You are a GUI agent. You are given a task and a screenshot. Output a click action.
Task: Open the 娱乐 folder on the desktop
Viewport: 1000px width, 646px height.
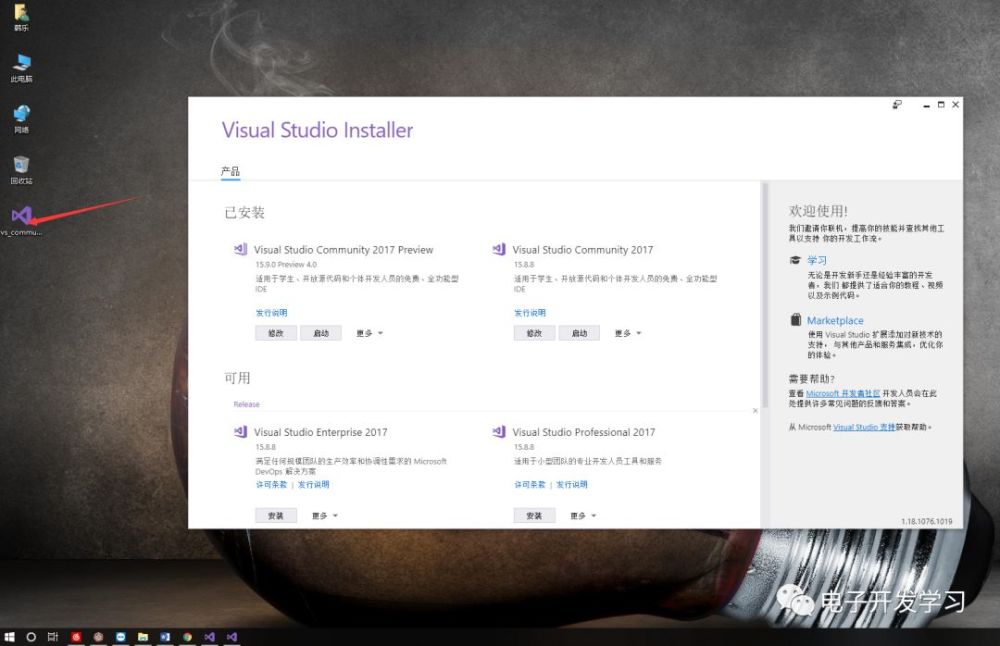[21, 17]
